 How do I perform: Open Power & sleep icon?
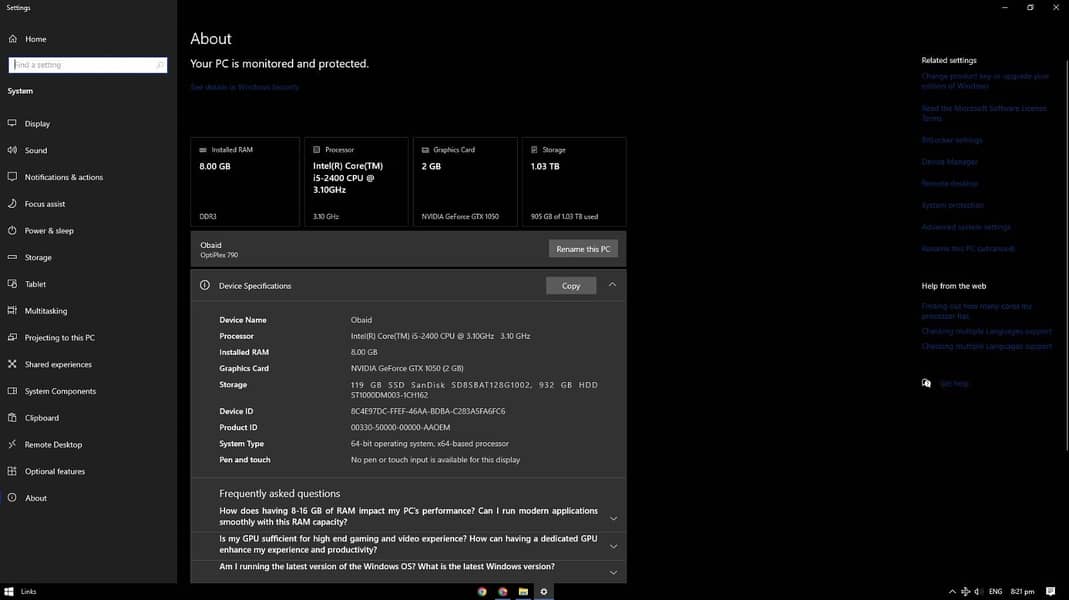click(x=12, y=230)
